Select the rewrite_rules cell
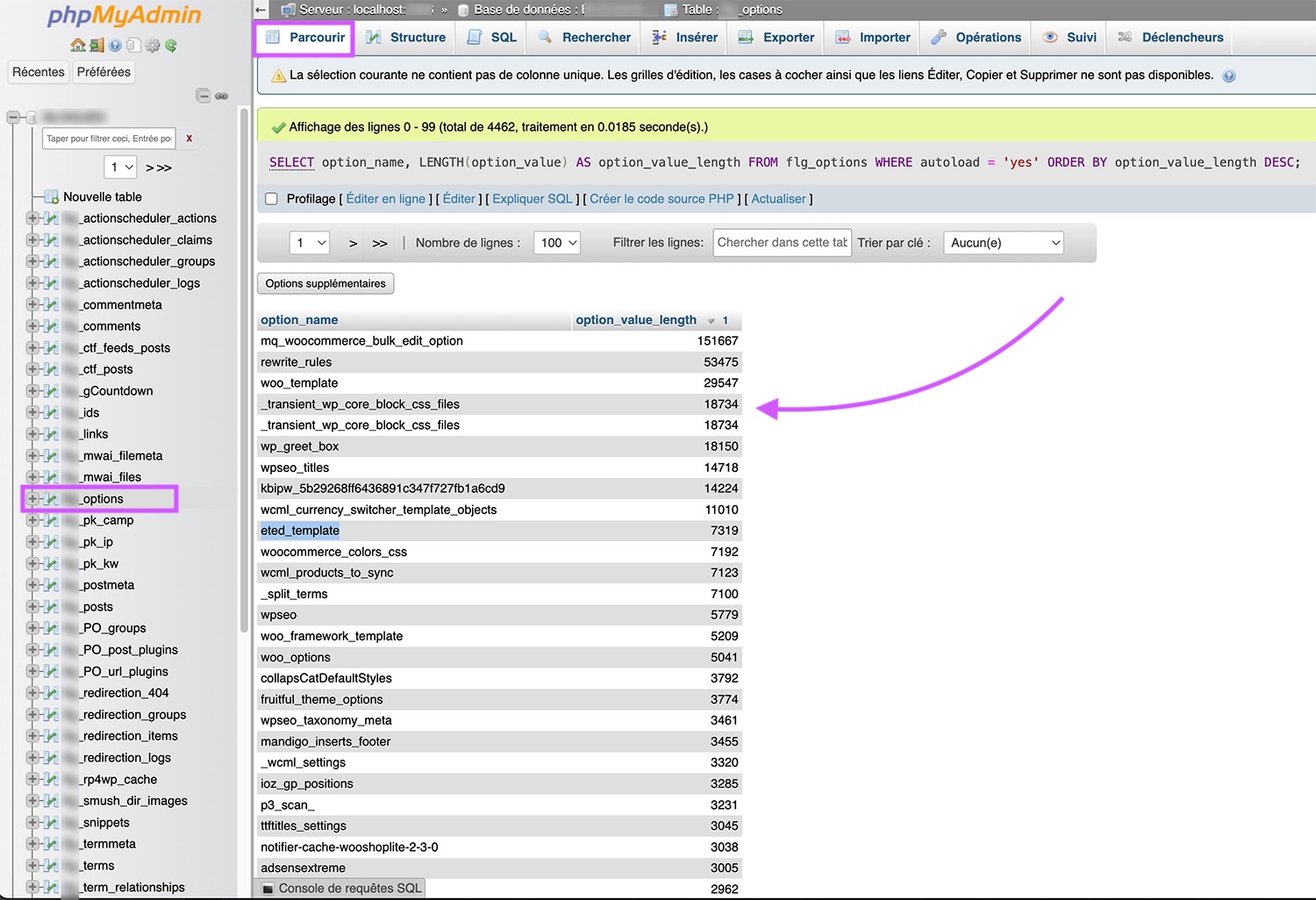The image size is (1316, 900). (414, 362)
